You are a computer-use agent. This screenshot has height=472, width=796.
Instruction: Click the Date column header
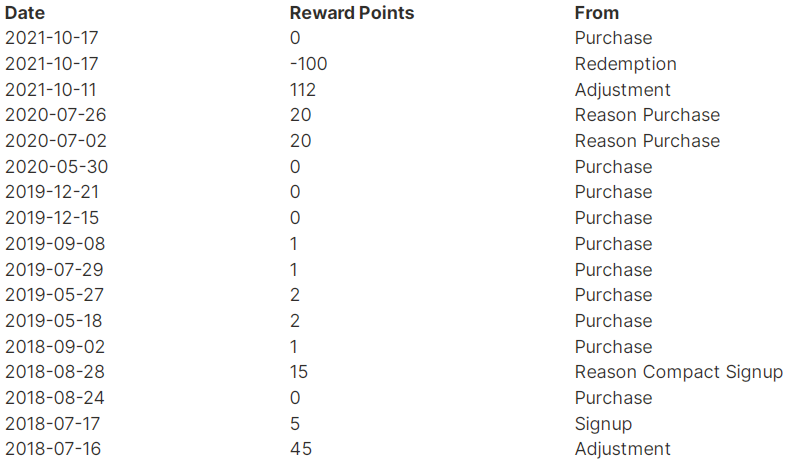pos(25,13)
